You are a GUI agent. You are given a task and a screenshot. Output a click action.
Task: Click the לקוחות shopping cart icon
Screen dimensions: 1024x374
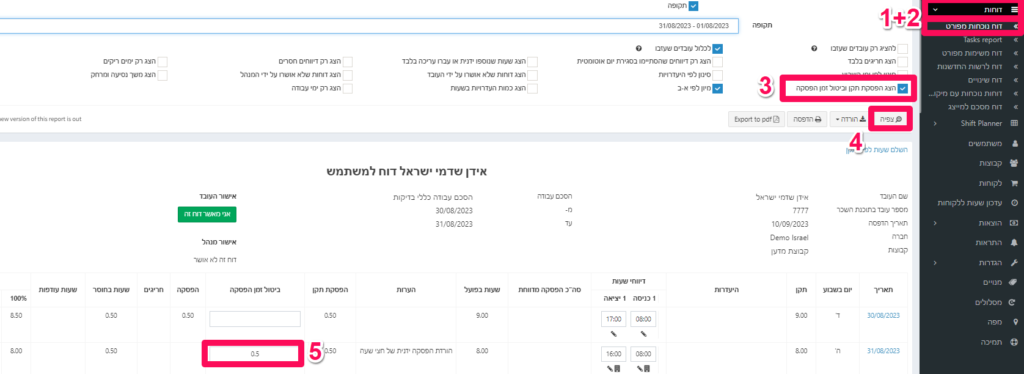pos(1014,183)
